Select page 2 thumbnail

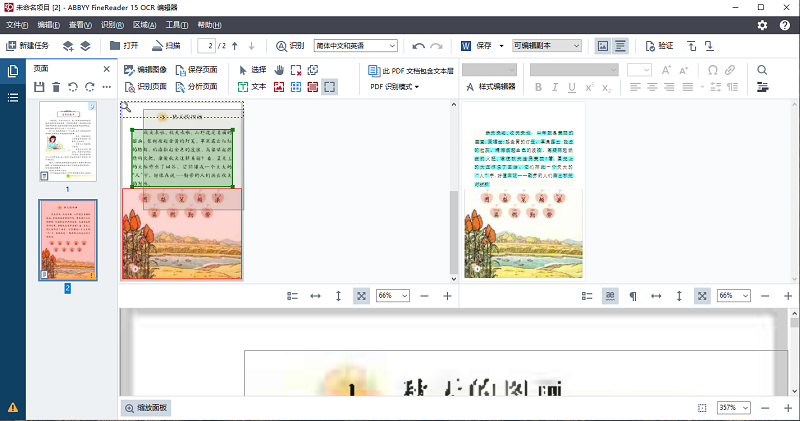click(x=68, y=240)
